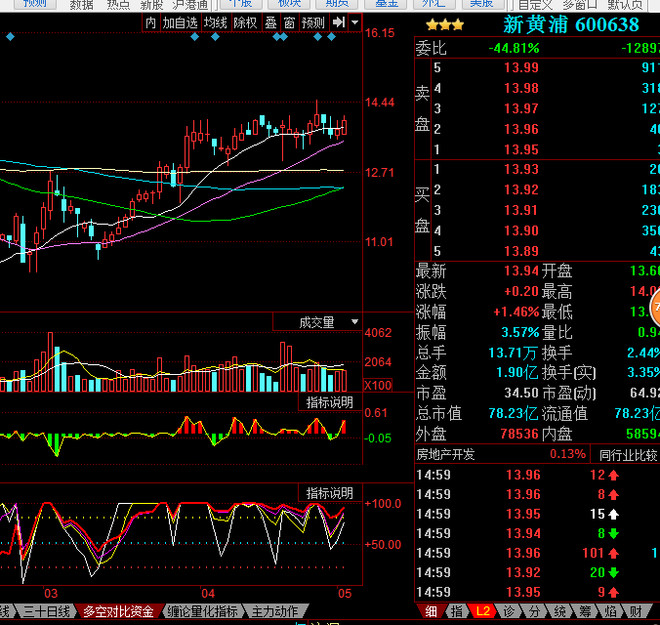Open 数据 in the top menu
Viewport: 660px width, 625px height.
click(81, 5)
